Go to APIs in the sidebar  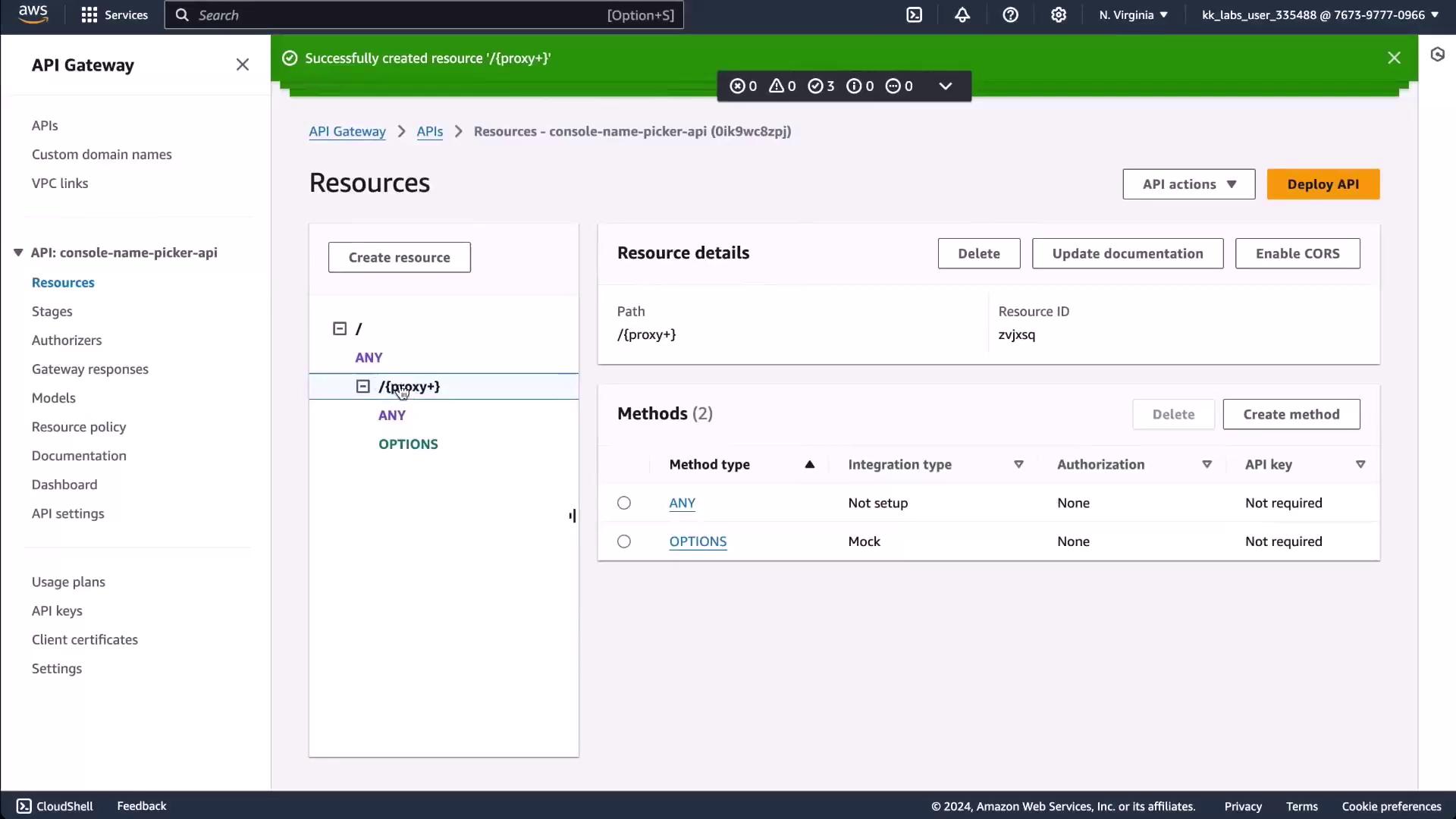[x=45, y=125]
